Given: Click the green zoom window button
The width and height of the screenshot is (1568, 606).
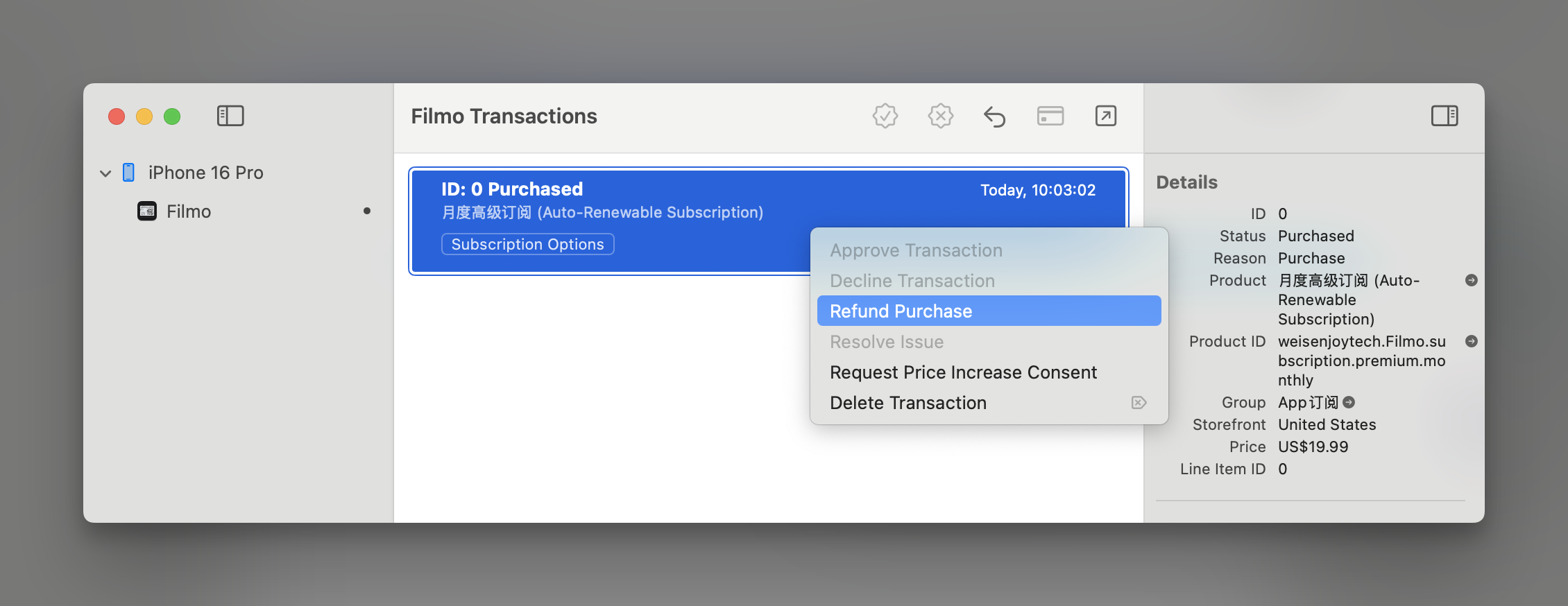Looking at the screenshot, I should 172,116.
